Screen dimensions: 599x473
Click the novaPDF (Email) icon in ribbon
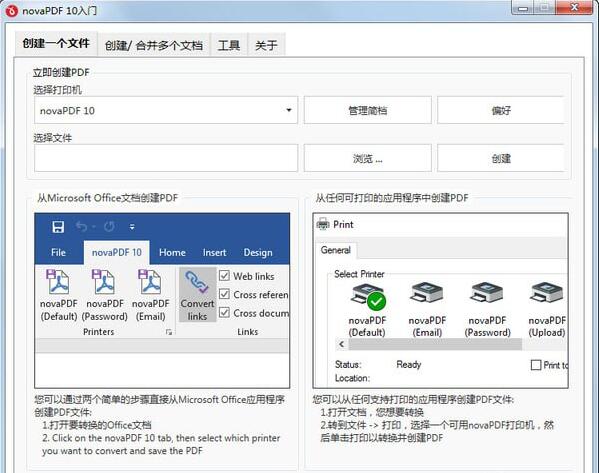point(150,282)
